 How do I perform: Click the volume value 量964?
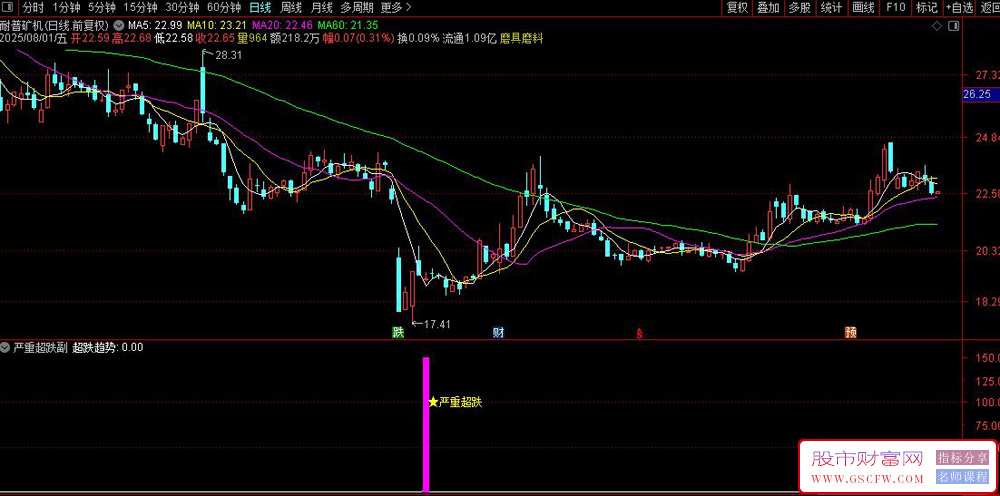coord(252,38)
